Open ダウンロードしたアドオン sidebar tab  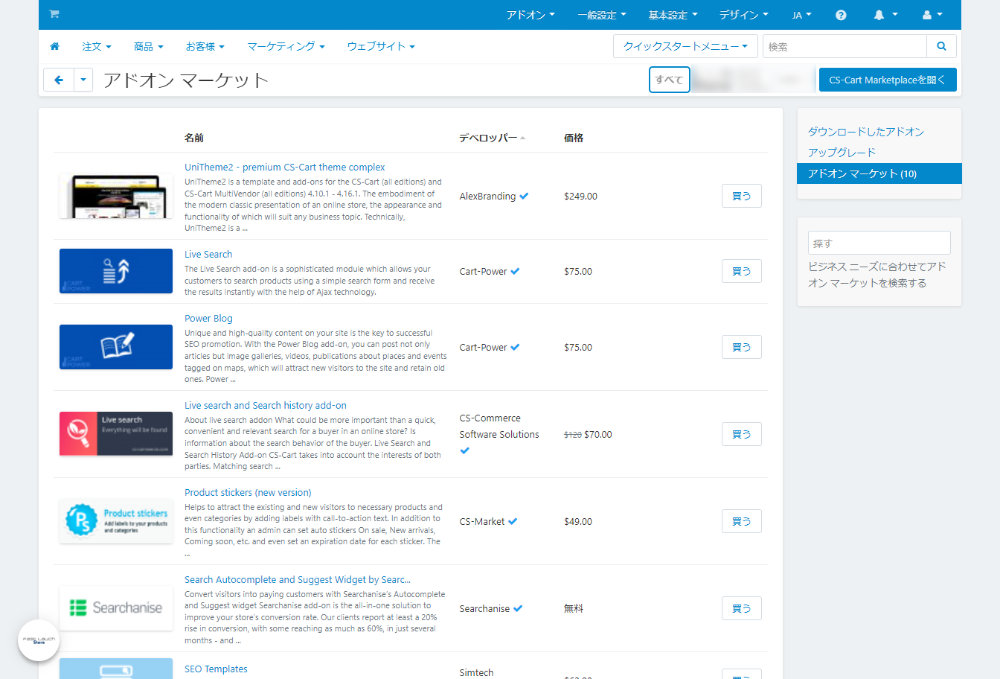[865, 131]
